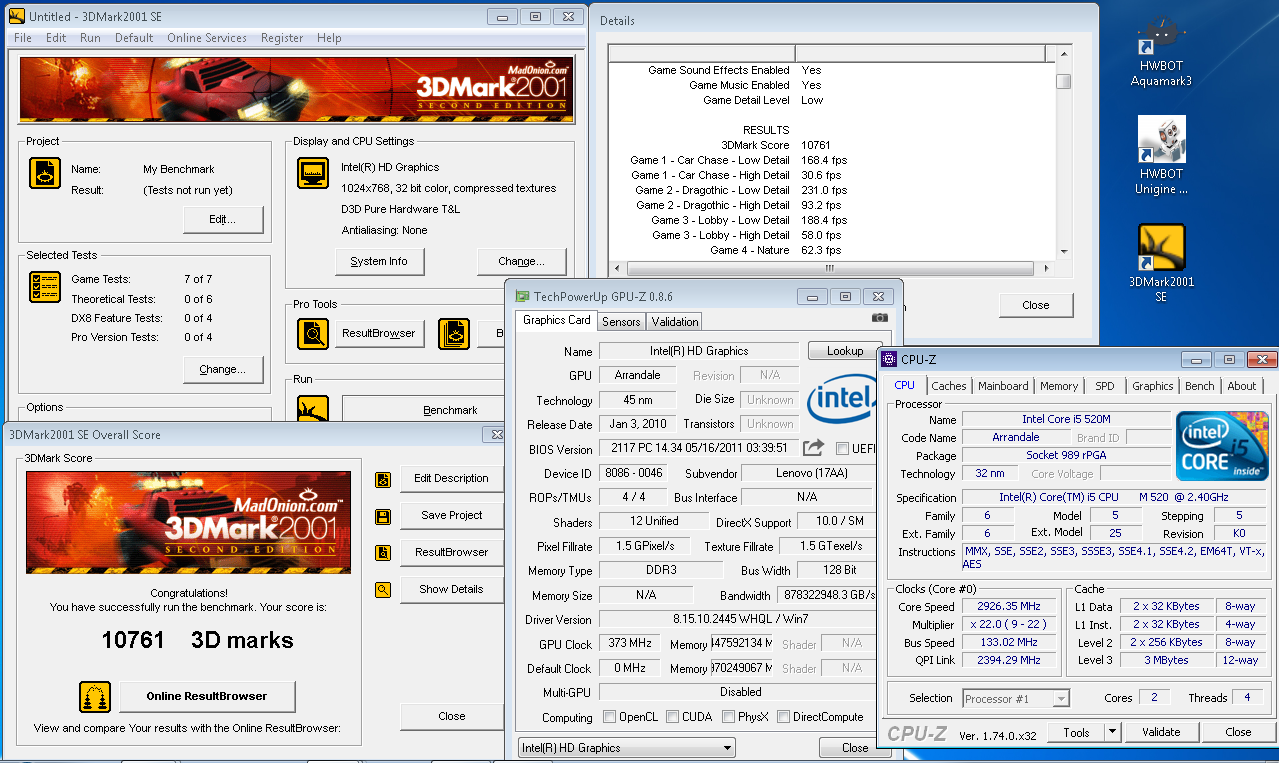The width and height of the screenshot is (1279, 763).
Task: Click the Lookup button in GPU-Z
Action: pos(845,351)
